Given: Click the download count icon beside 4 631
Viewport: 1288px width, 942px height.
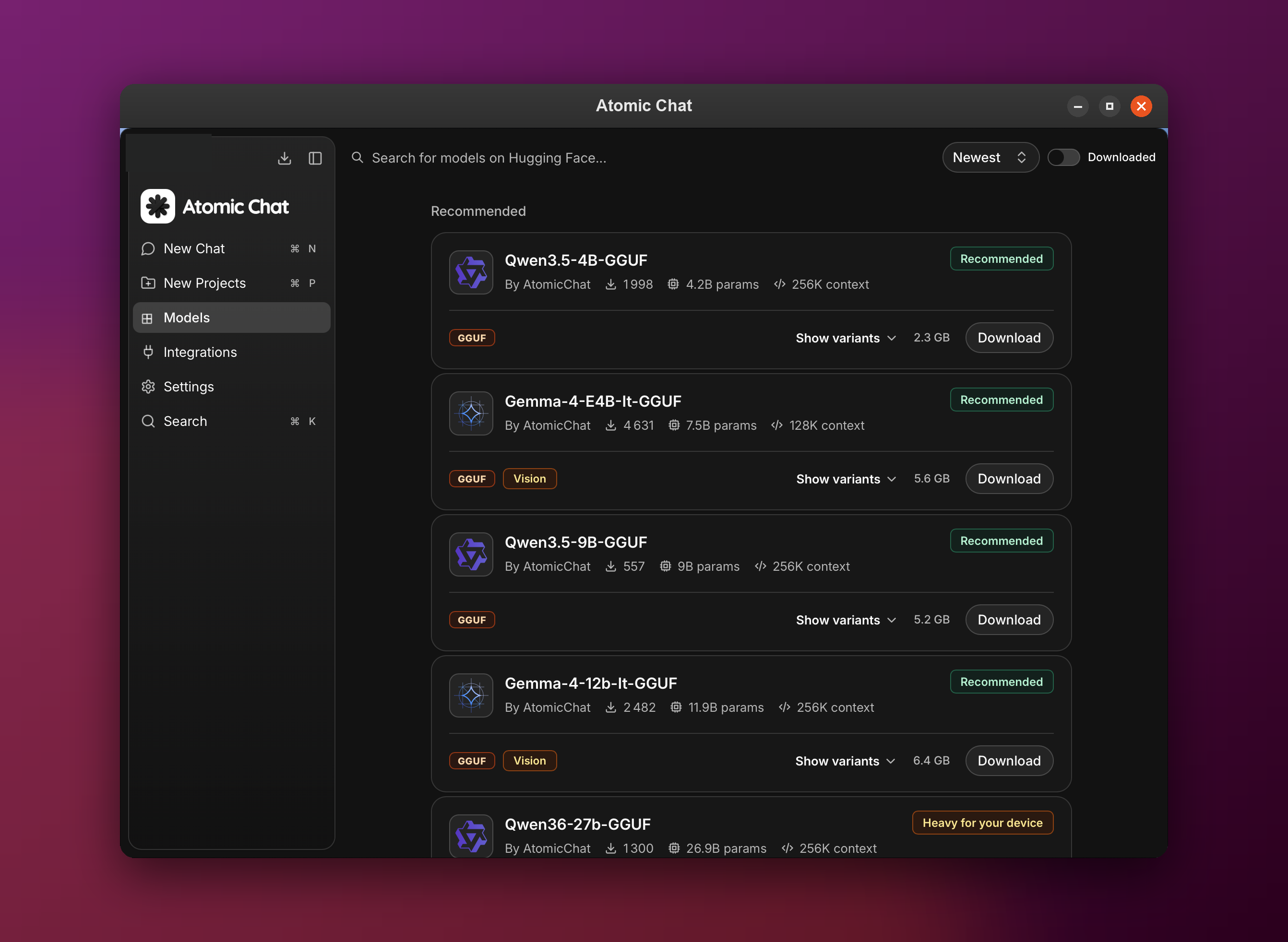Looking at the screenshot, I should [610, 425].
